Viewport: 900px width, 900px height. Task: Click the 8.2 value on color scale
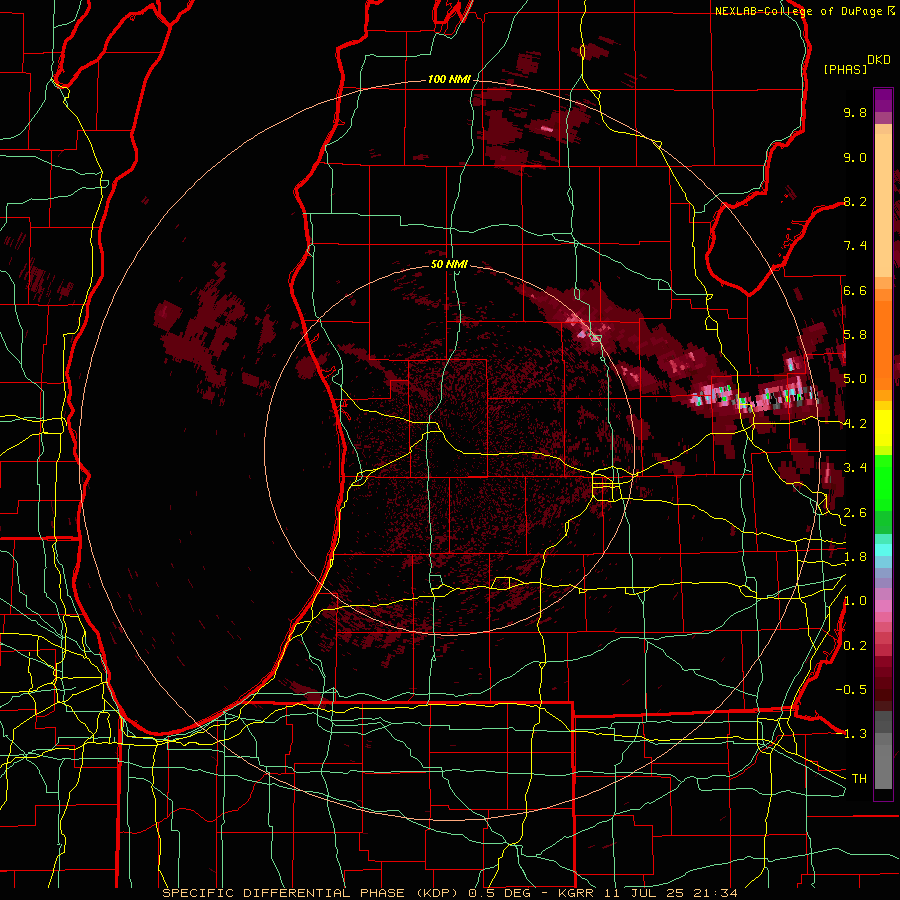855,201
